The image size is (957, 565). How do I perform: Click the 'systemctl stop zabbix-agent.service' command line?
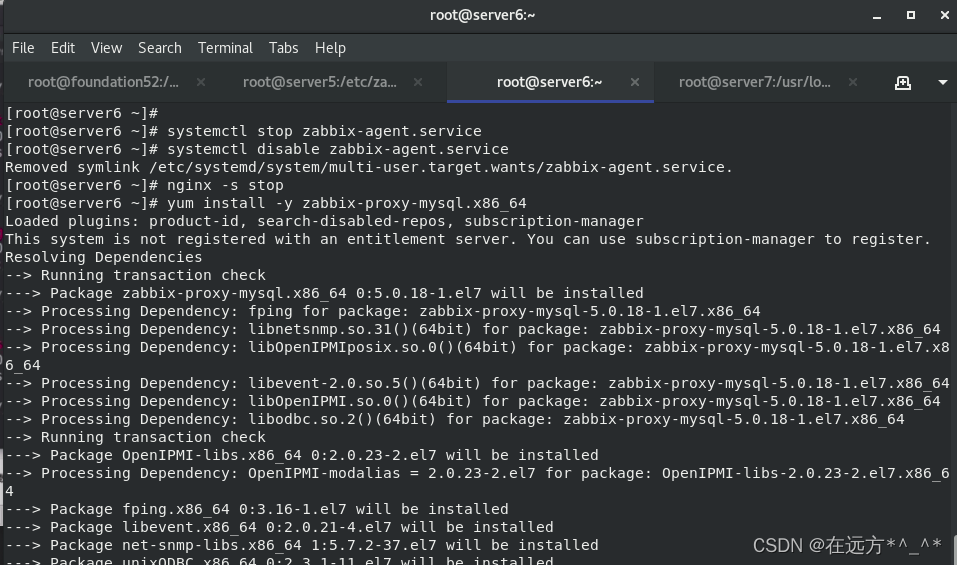pyautogui.click(x=244, y=131)
